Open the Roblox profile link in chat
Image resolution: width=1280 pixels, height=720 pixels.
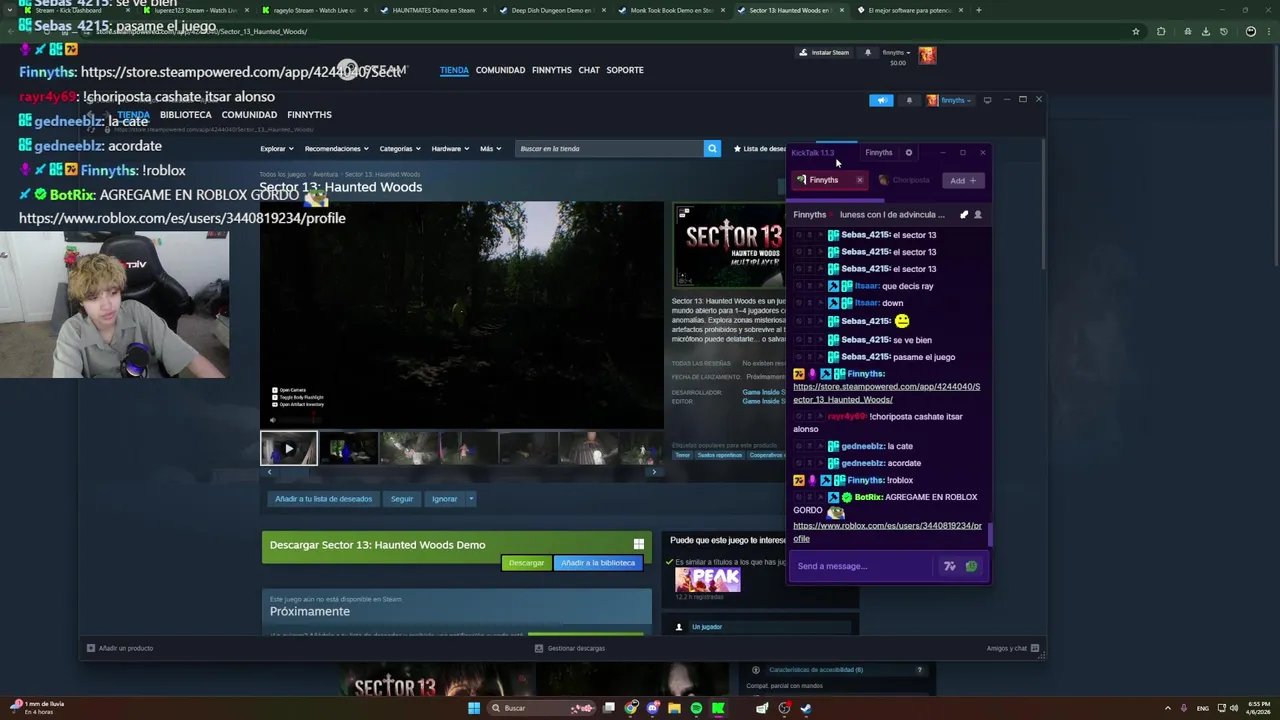click(887, 532)
